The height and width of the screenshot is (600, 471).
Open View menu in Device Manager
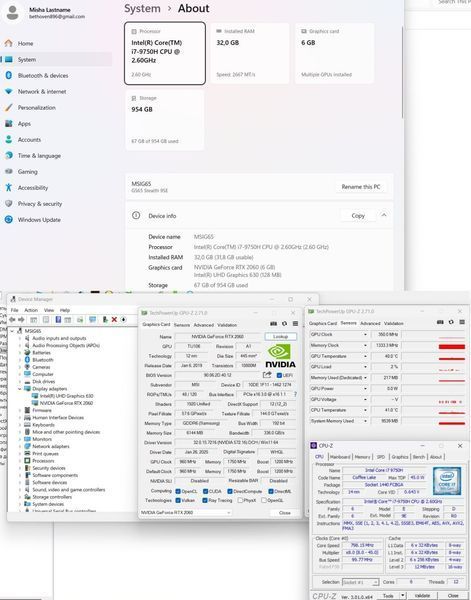[49, 310]
